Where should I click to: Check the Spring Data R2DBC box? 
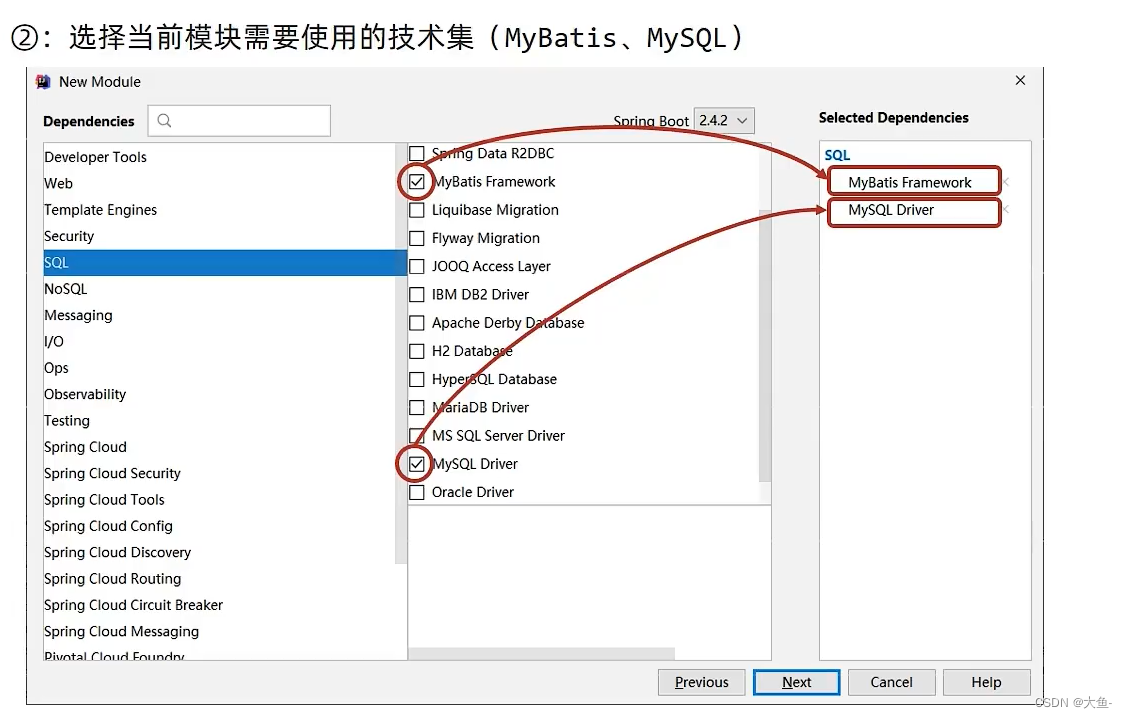click(x=417, y=153)
